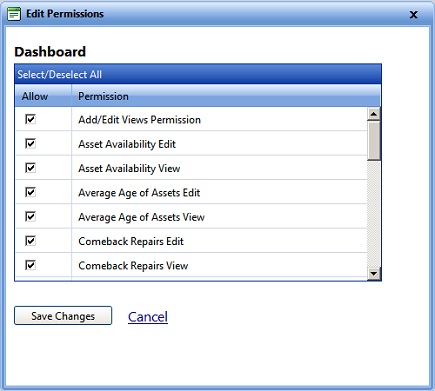This screenshot has height=391, width=435.
Task: Click the scrollbar down arrow
Action: [x=374, y=274]
